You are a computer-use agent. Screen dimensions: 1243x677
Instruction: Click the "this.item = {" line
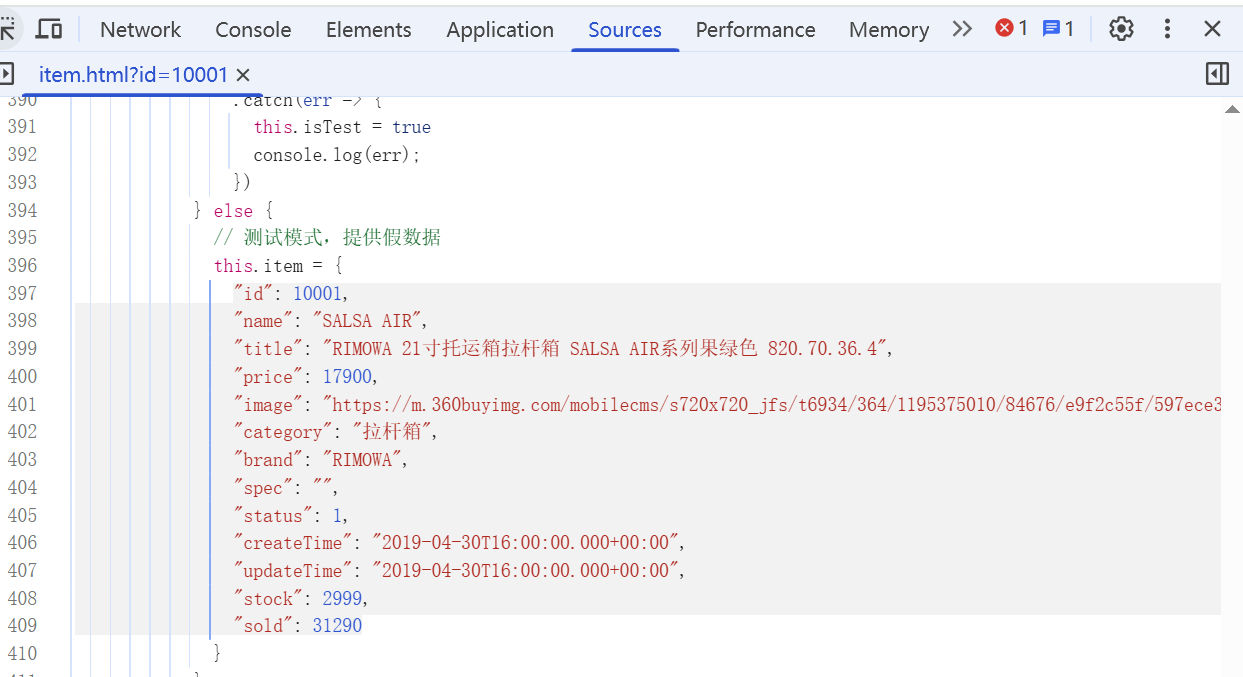pyautogui.click(x=278, y=266)
